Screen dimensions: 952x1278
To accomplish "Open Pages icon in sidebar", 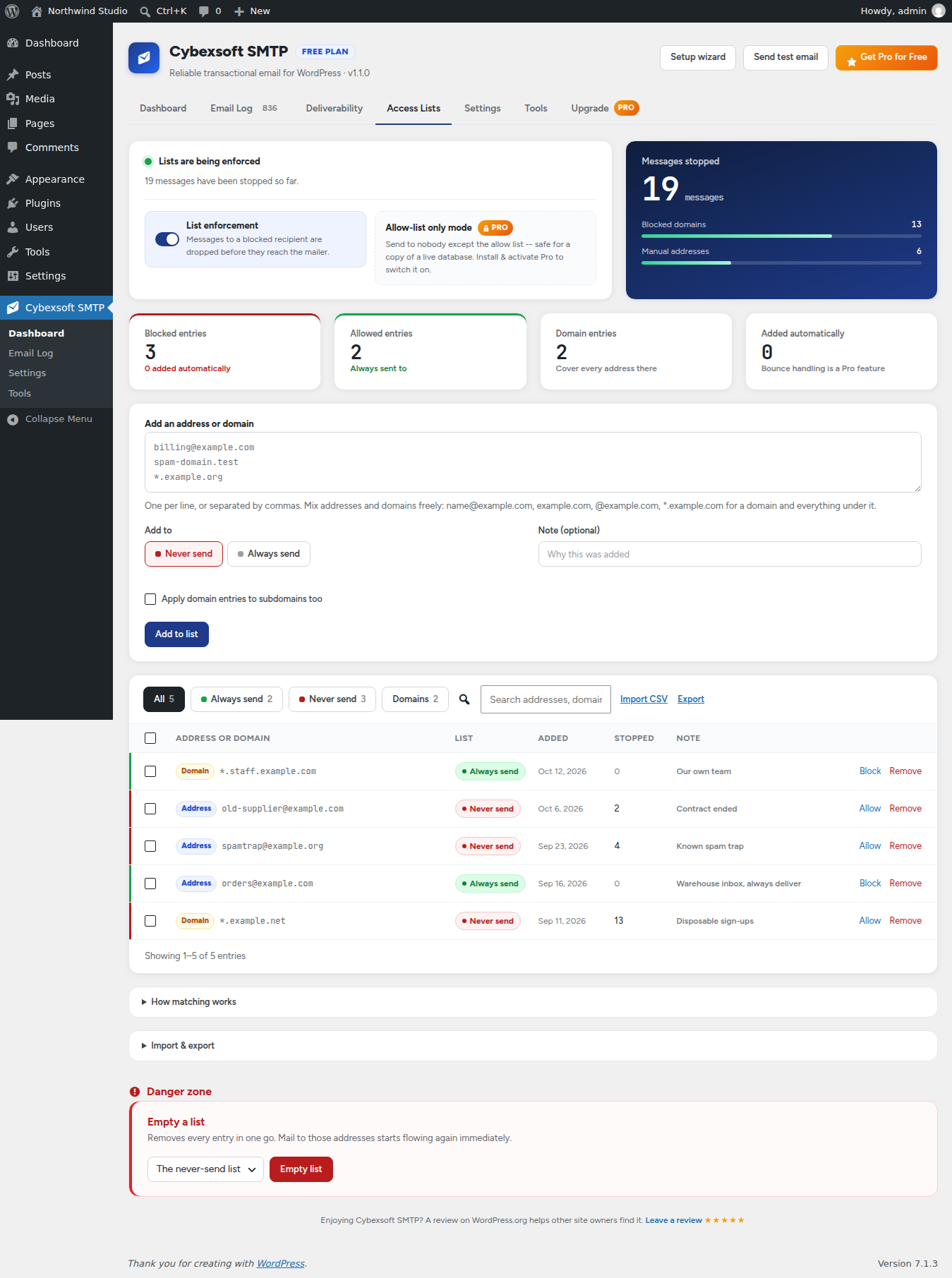I will click(x=13, y=123).
